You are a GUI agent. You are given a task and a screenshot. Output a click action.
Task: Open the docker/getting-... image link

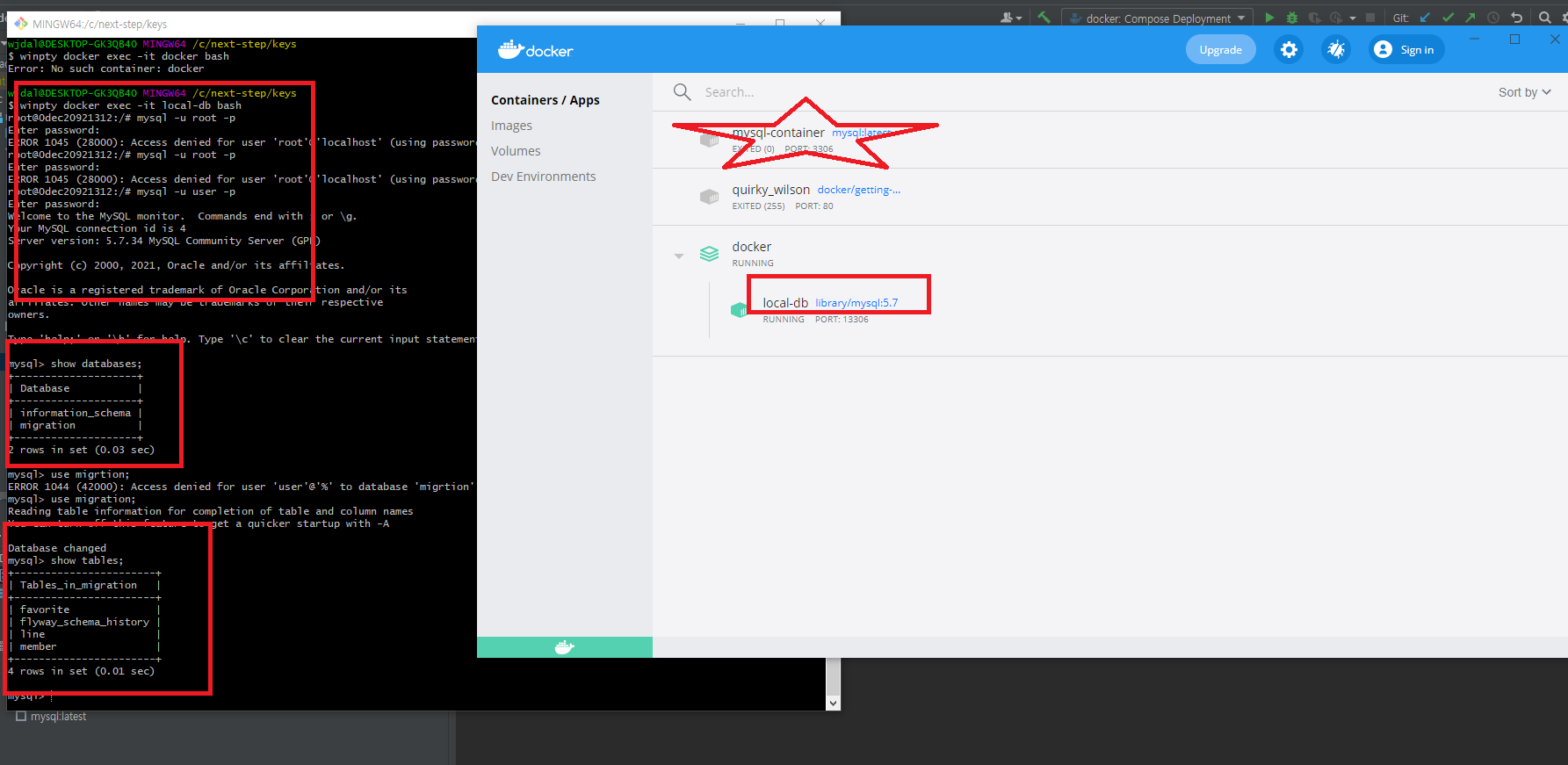coord(859,190)
